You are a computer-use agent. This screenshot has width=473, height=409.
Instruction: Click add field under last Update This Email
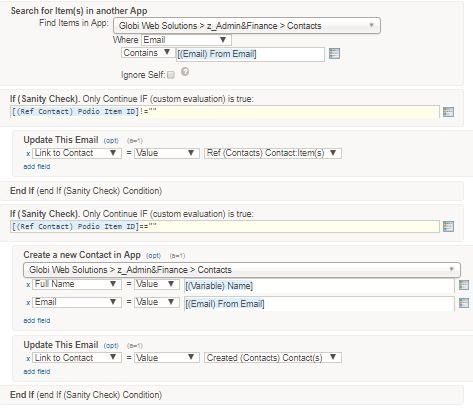37,372
